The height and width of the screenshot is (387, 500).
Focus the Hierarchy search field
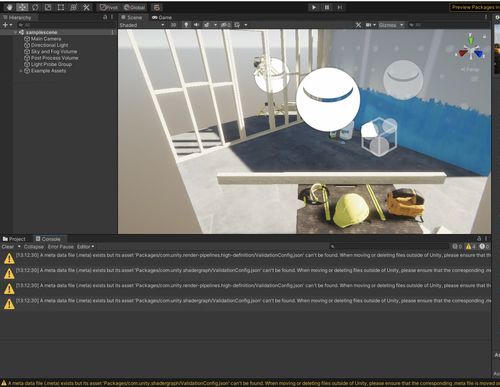point(65,25)
